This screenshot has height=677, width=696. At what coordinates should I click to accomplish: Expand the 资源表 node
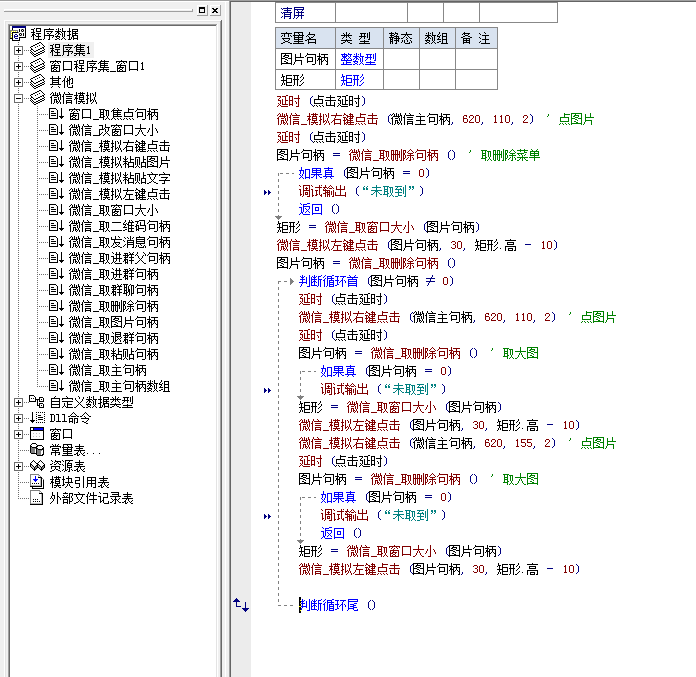click(18, 466)
